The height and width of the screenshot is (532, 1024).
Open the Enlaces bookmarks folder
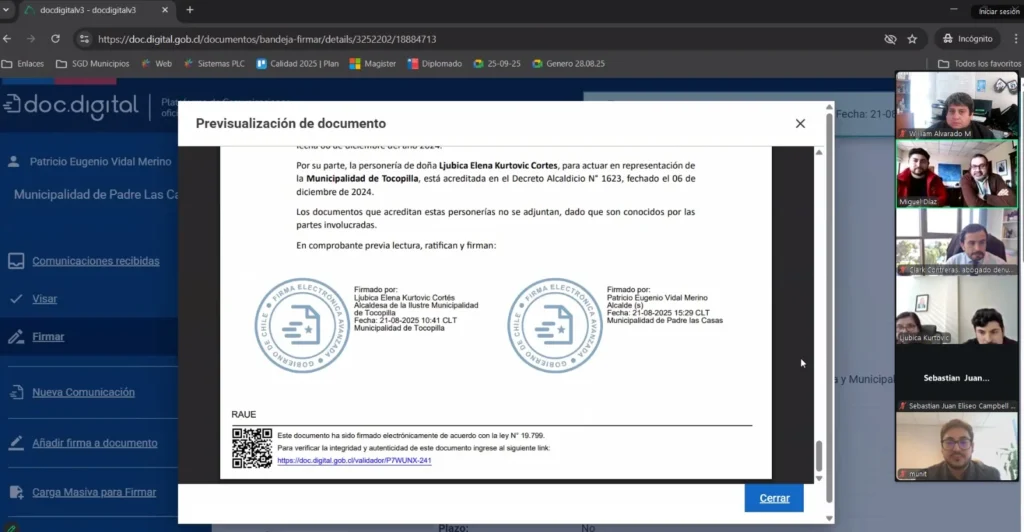23,63
